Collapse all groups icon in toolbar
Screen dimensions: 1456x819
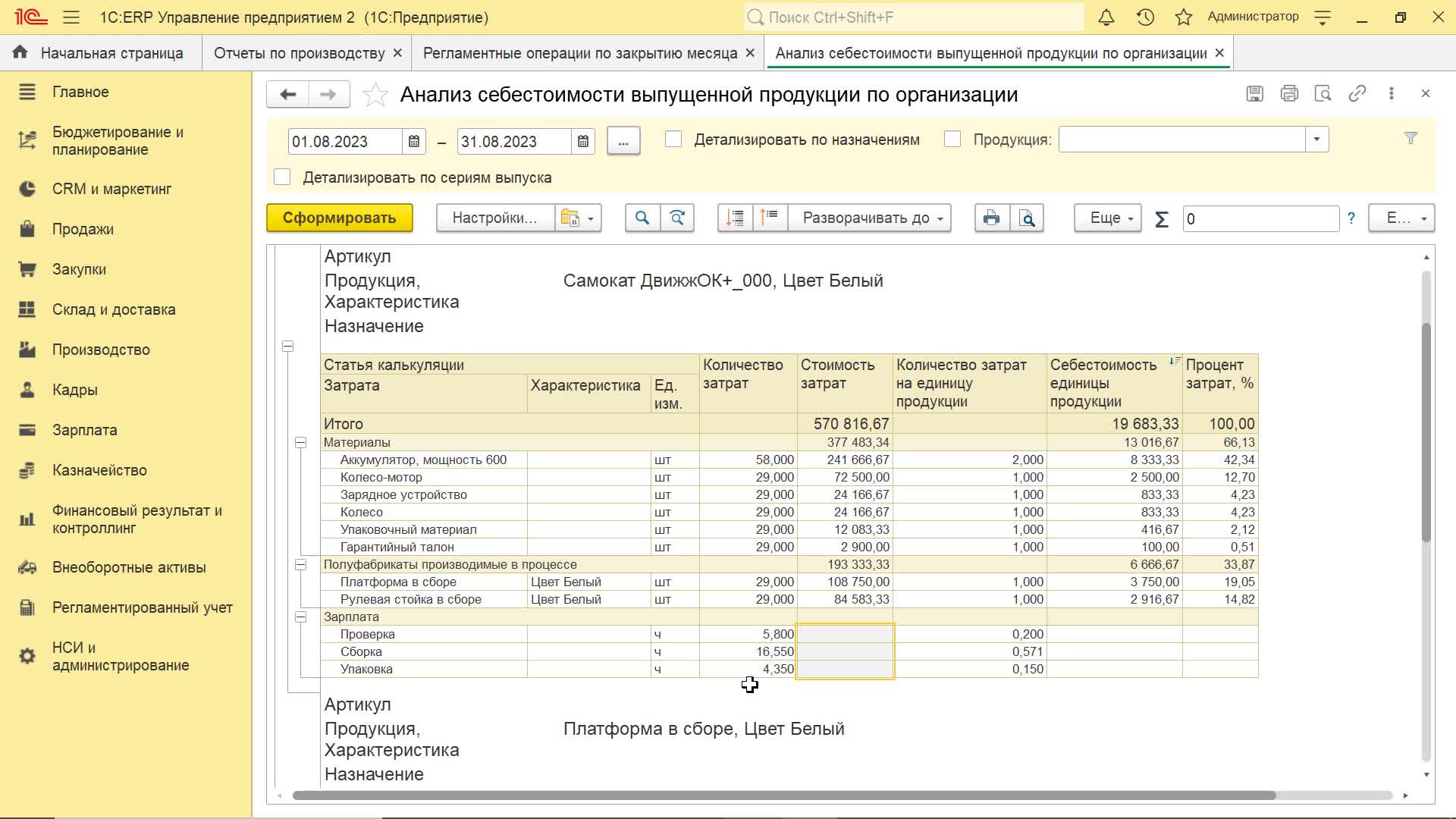[x=735, y=218]
